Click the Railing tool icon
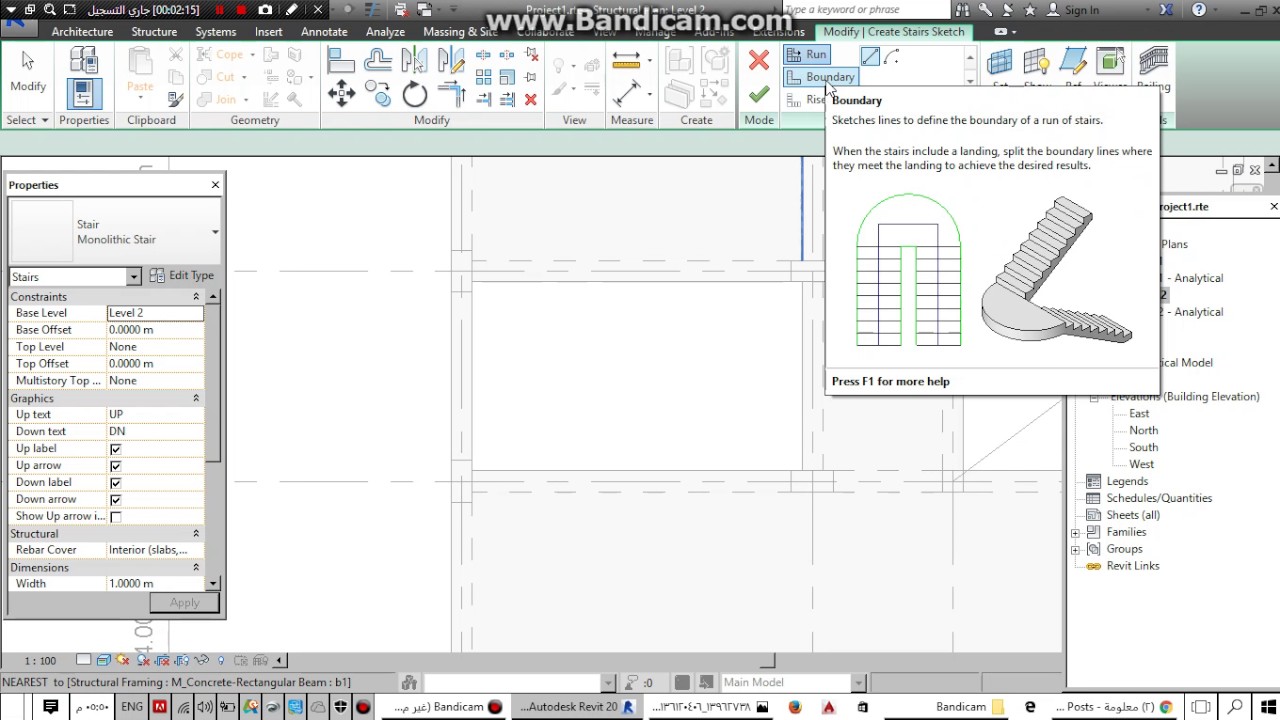Image resolution: width=1280 pixels, height=720 pixels. 1153,62
